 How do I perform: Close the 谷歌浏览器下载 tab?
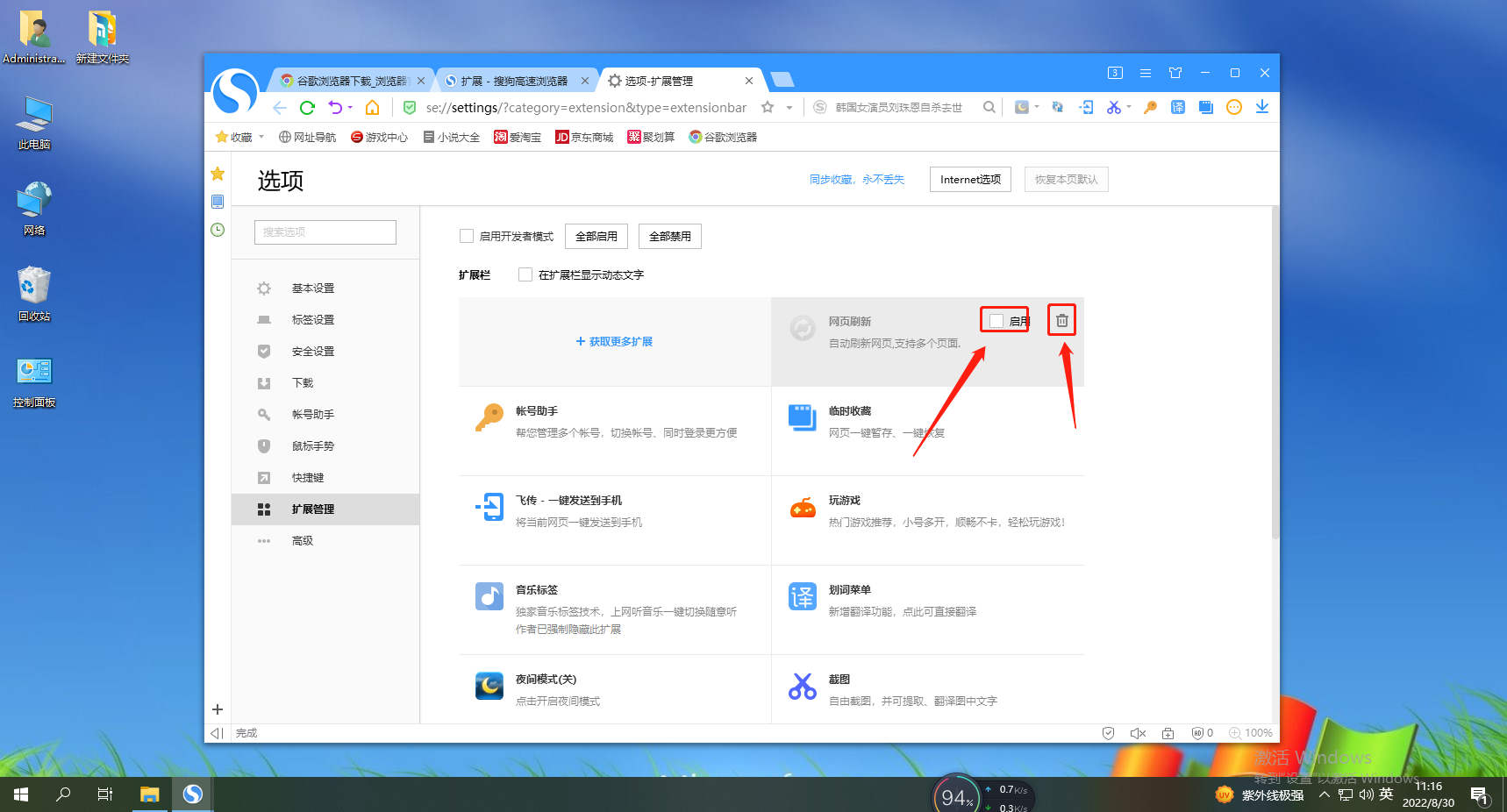click(421, 81)
